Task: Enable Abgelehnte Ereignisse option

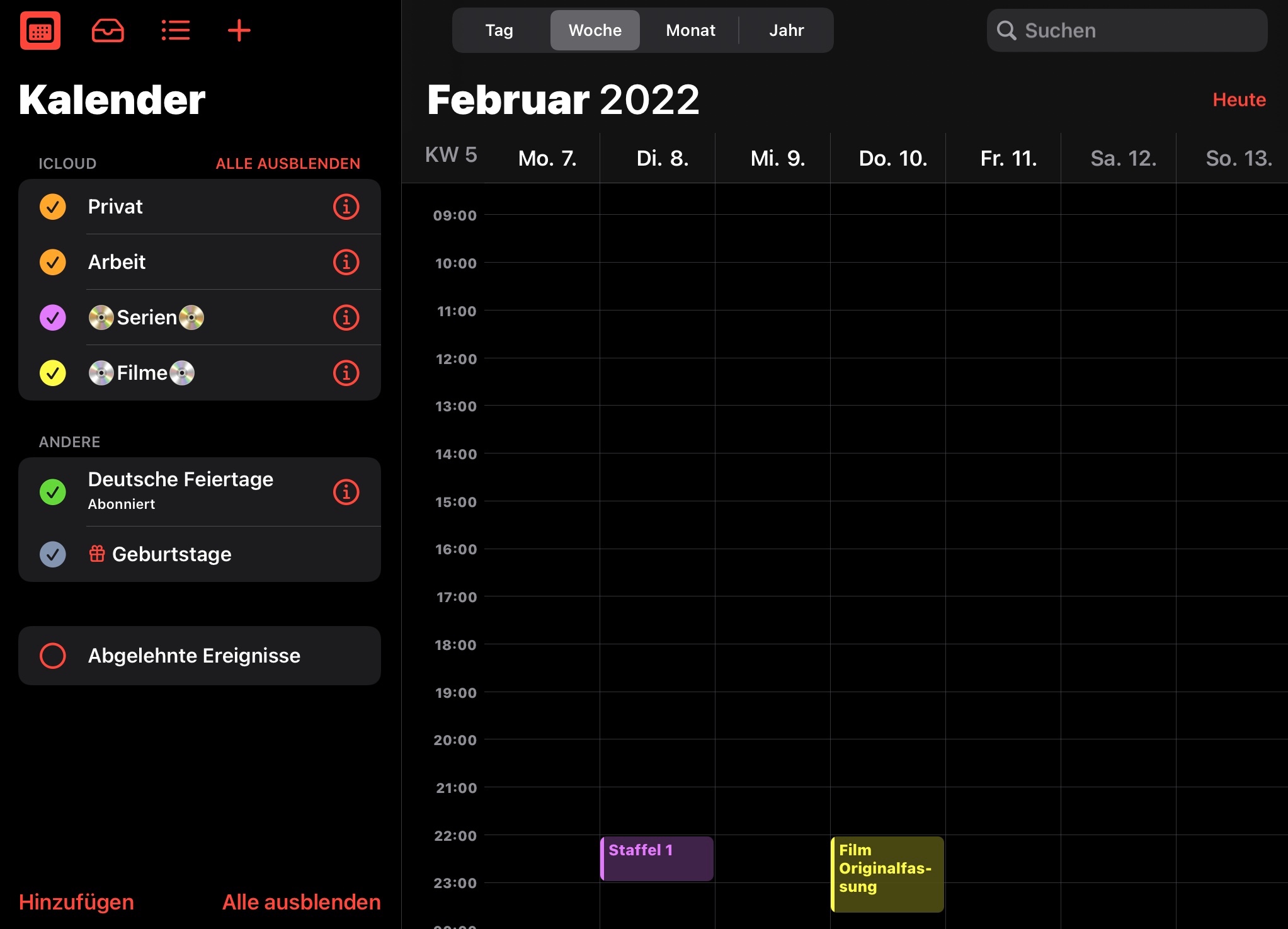Action: click(x=53, y=656)
